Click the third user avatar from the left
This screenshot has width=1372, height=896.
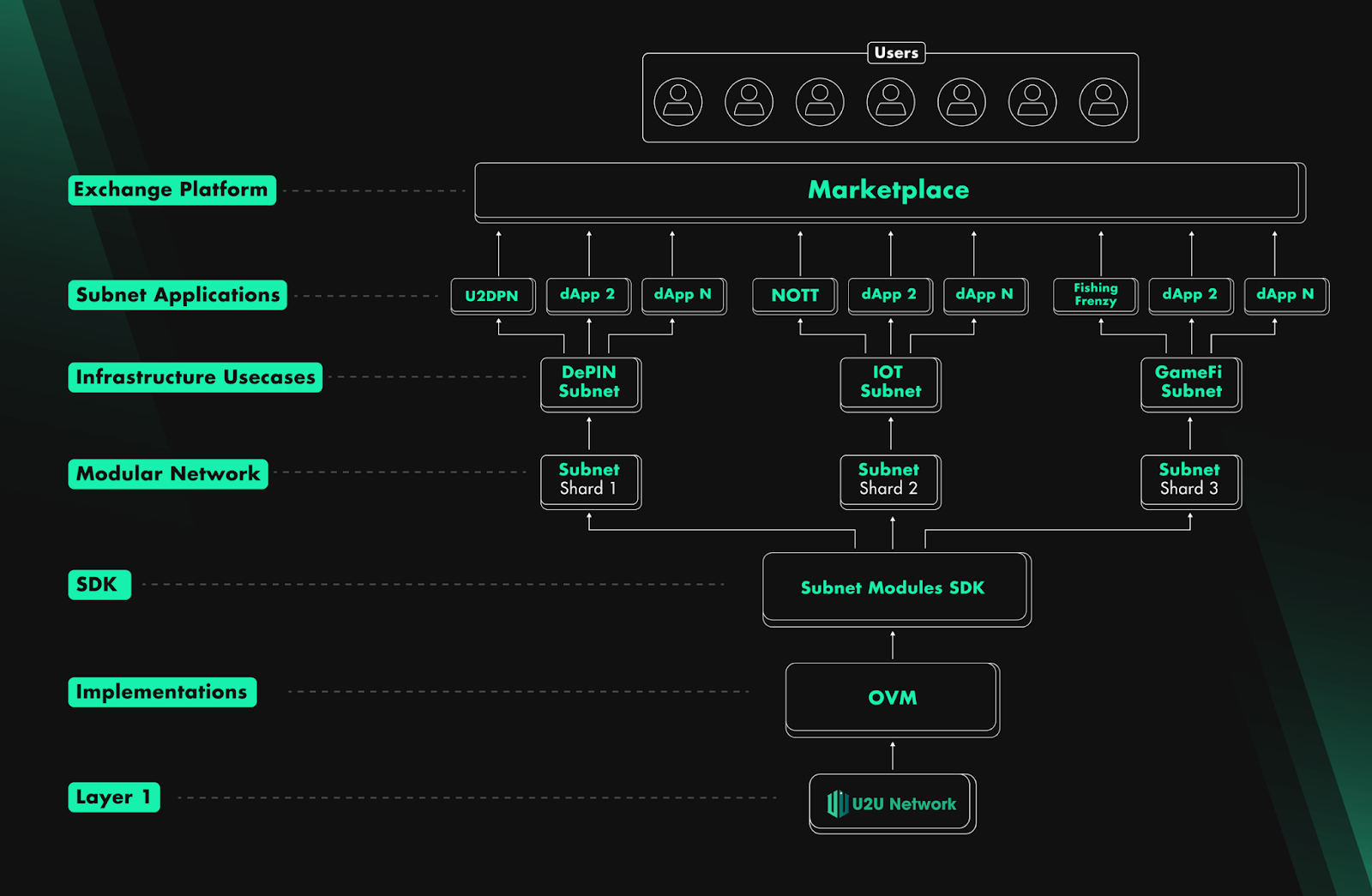coord(820,102)
